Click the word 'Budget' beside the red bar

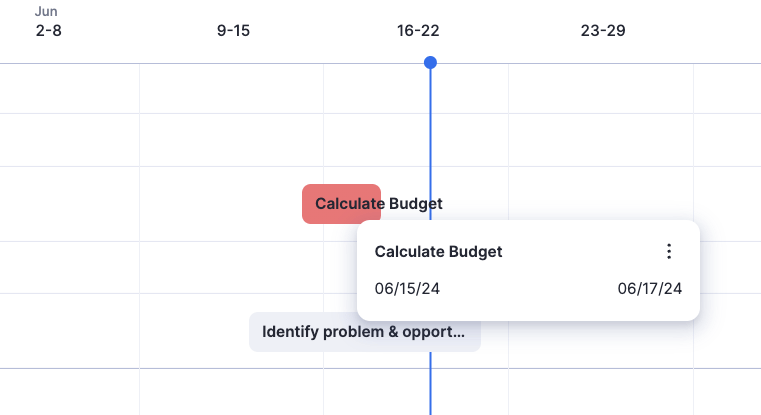coord(415,204)
